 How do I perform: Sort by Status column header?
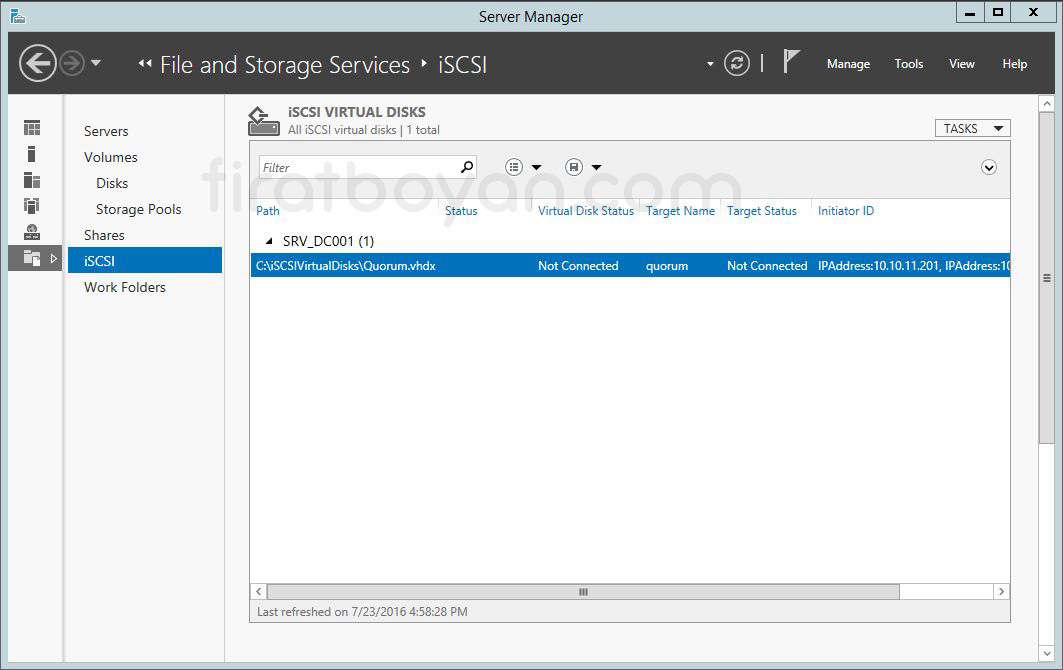point(461,211)
